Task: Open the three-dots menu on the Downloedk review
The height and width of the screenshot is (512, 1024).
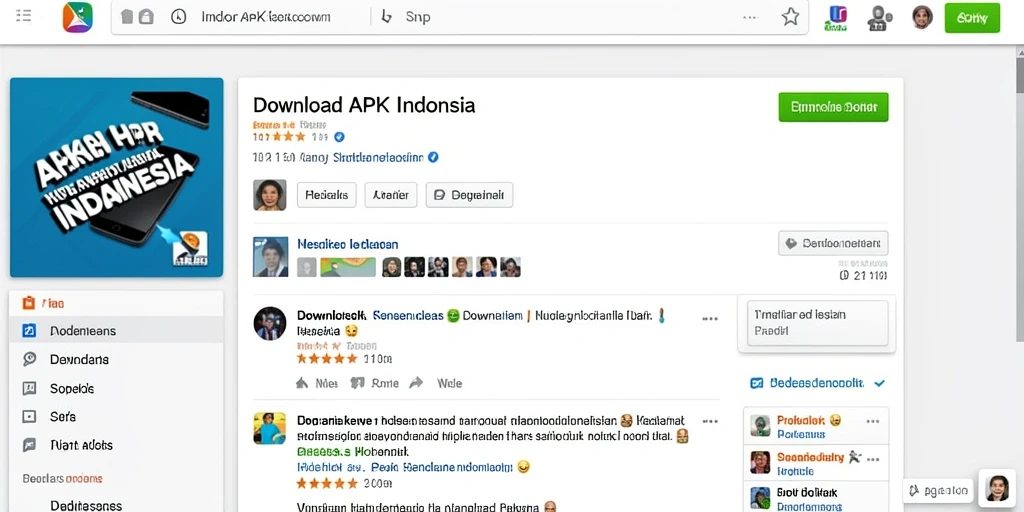Action: [710, 319]
